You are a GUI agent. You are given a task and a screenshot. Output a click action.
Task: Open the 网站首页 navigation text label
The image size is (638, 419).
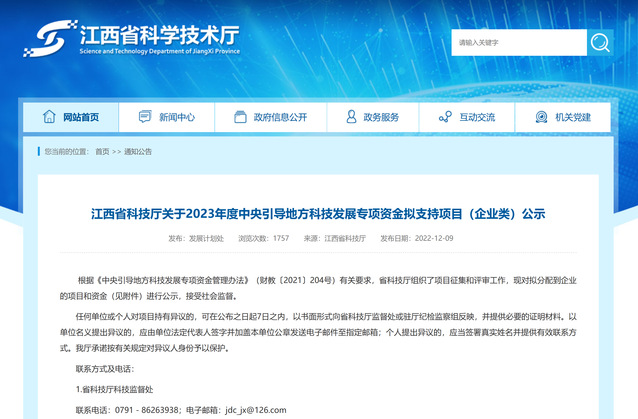pos(81,117)
